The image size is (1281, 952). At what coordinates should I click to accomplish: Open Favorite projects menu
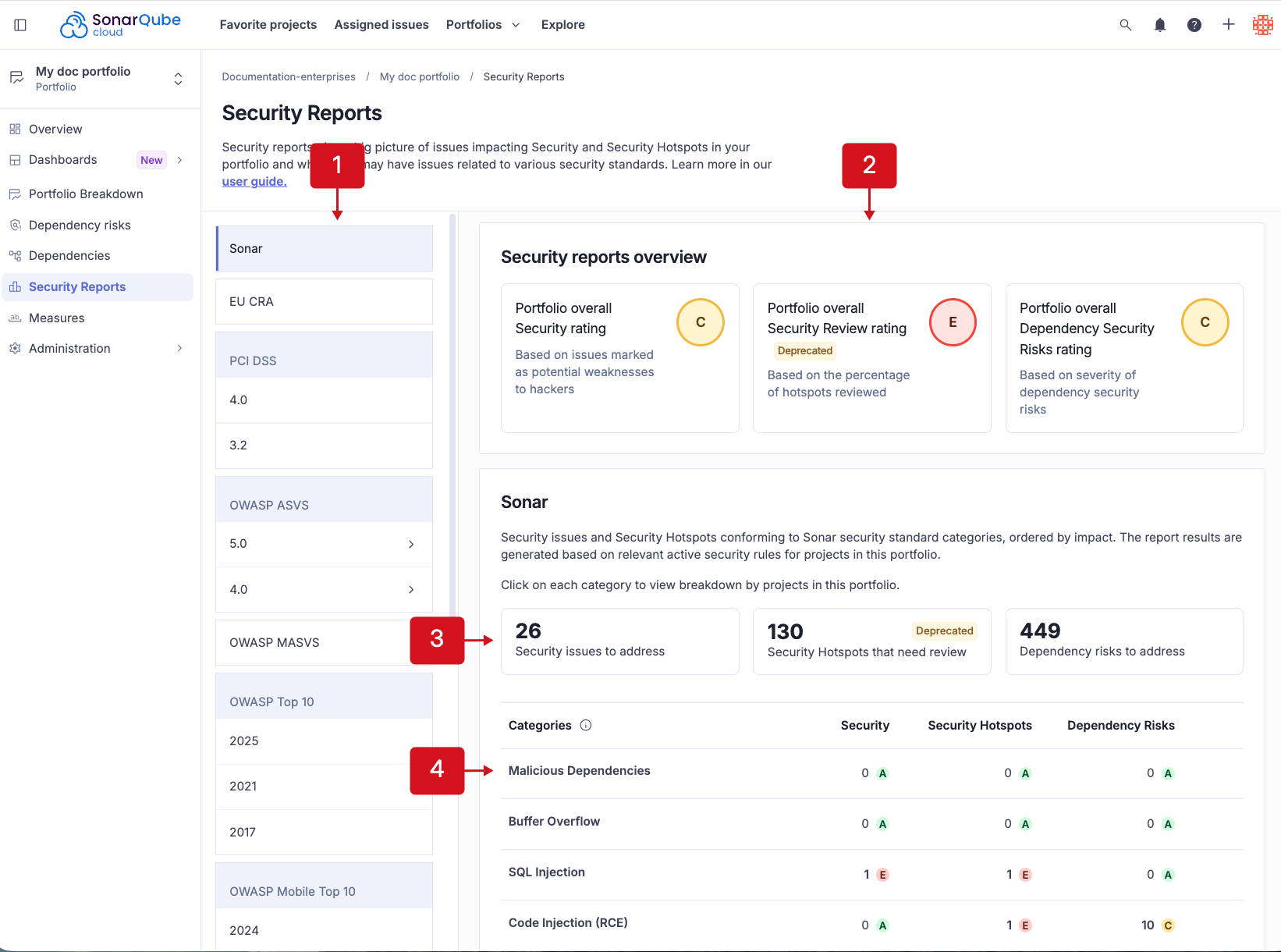(268, 25)
